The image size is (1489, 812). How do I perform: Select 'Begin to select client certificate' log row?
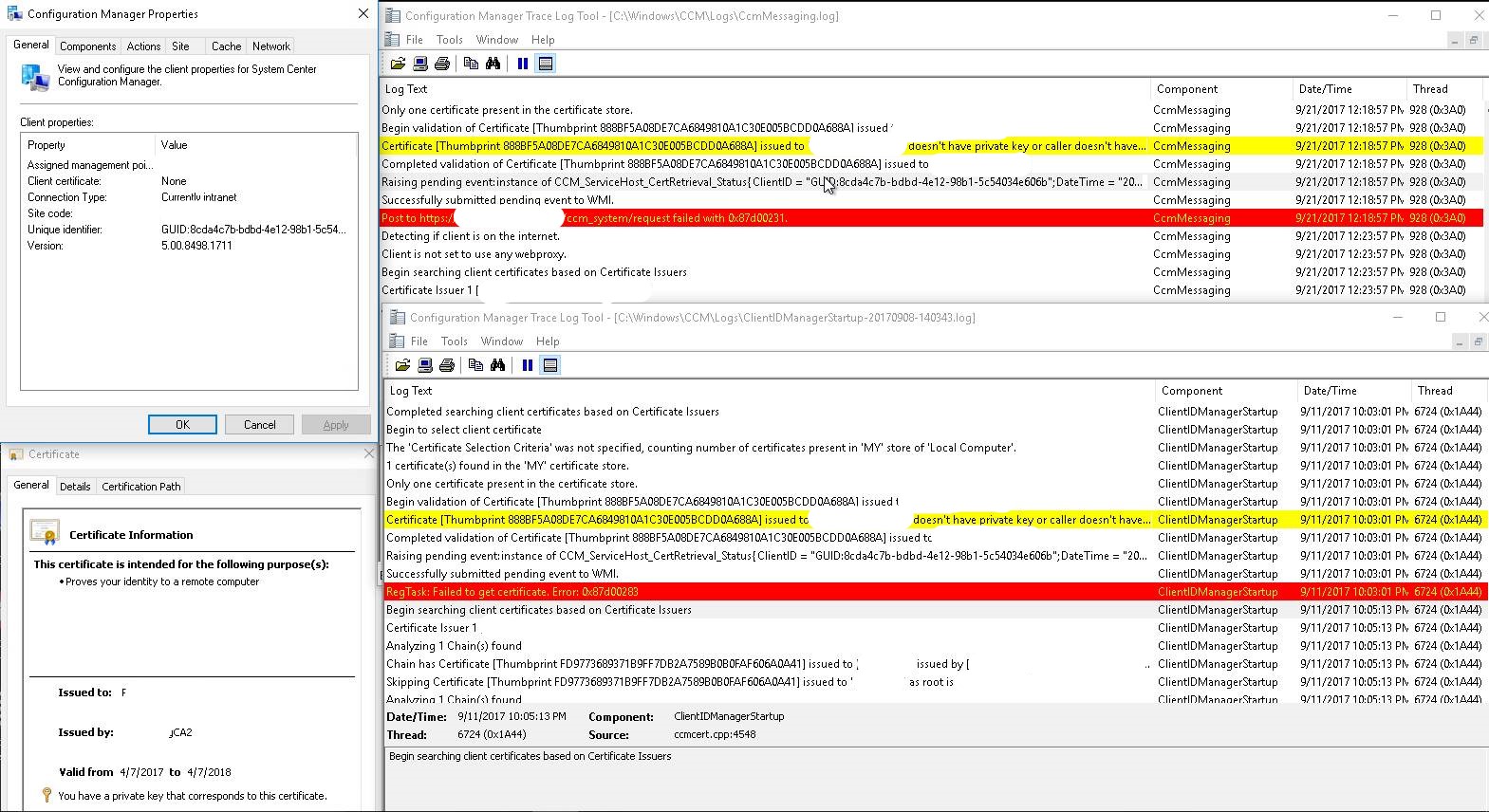(x=936, y=430)
